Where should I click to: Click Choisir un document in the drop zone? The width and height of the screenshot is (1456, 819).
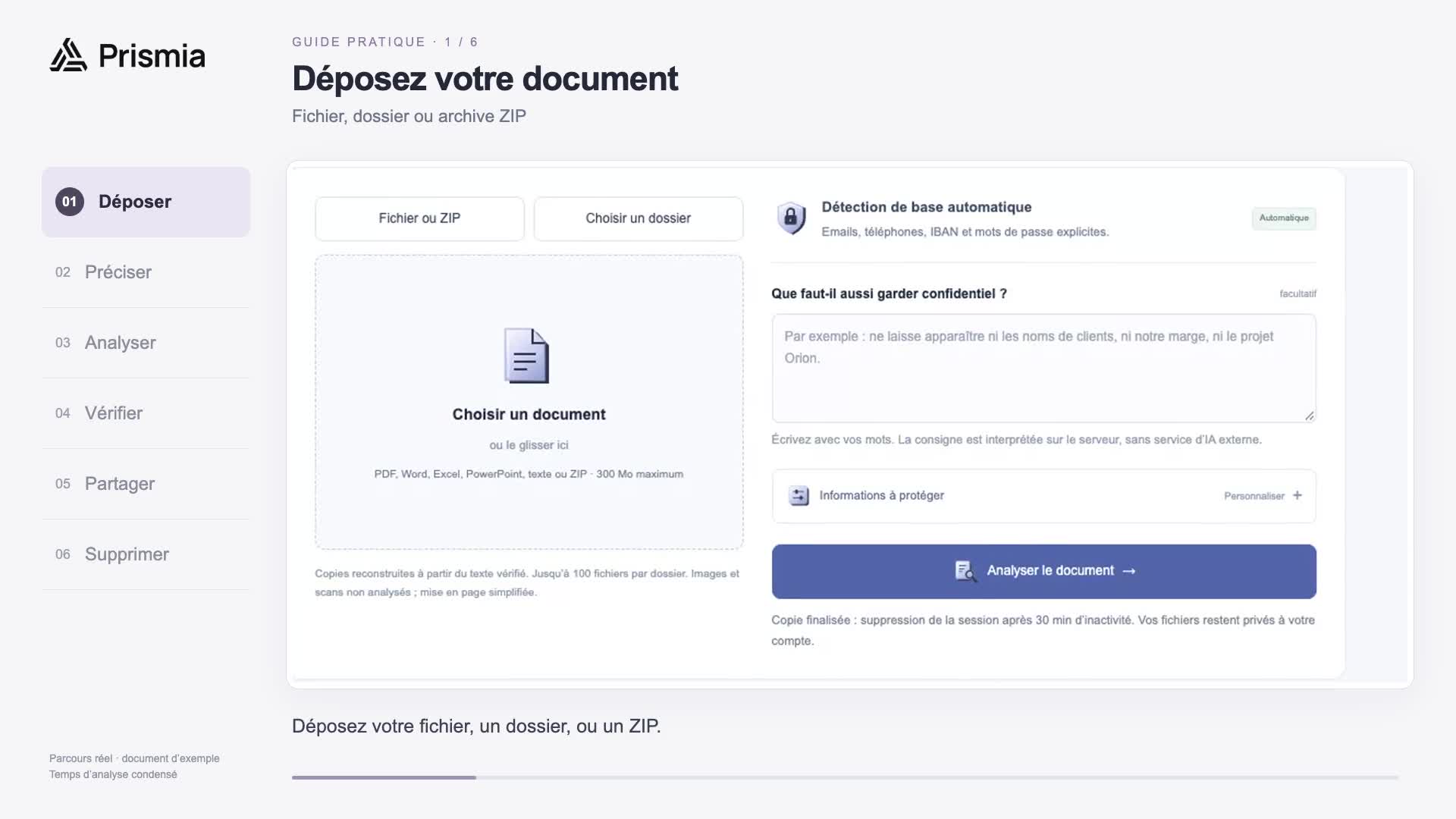pyautogui.click(x=529, y=414)
